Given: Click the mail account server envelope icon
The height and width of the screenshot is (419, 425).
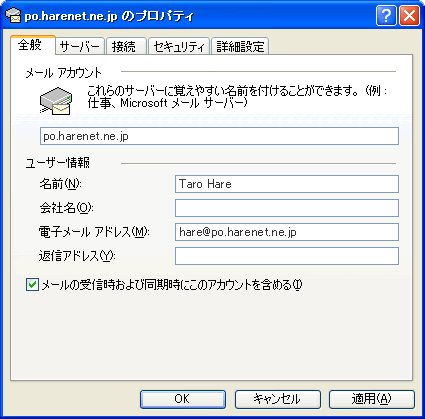Looking at the screenshot, I should point(56,101).
